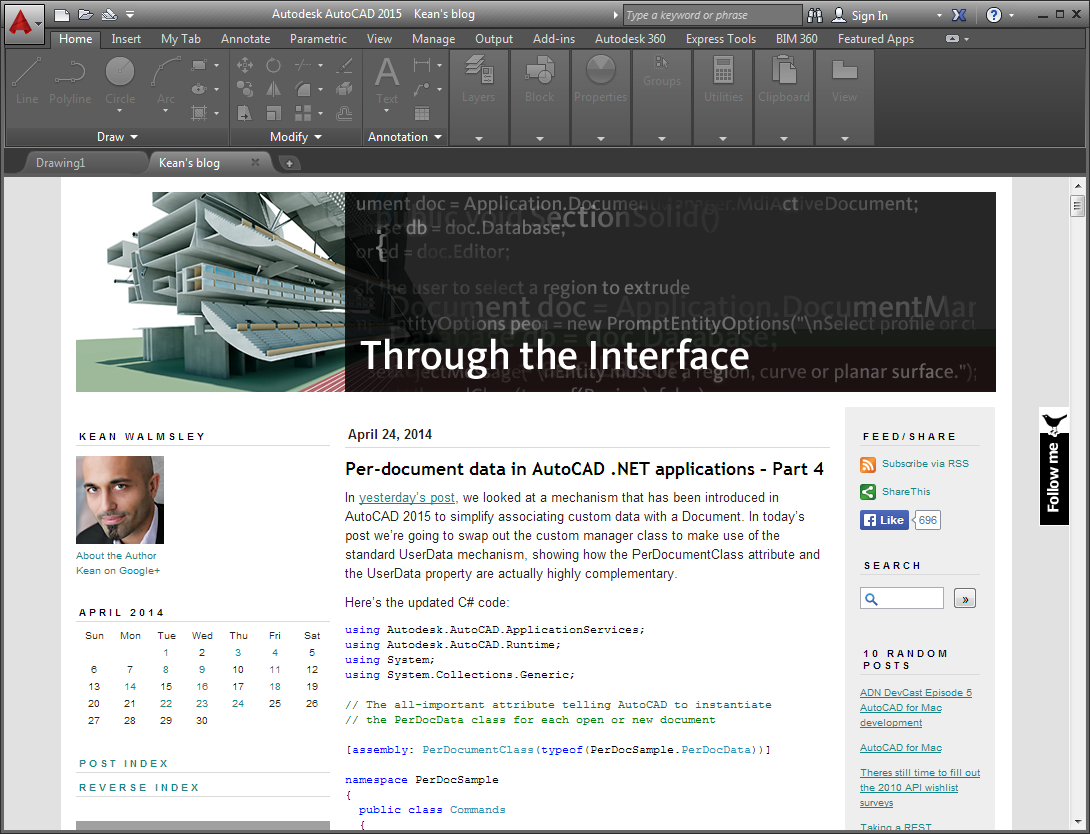Select the Polyline tool

point(70,80)
